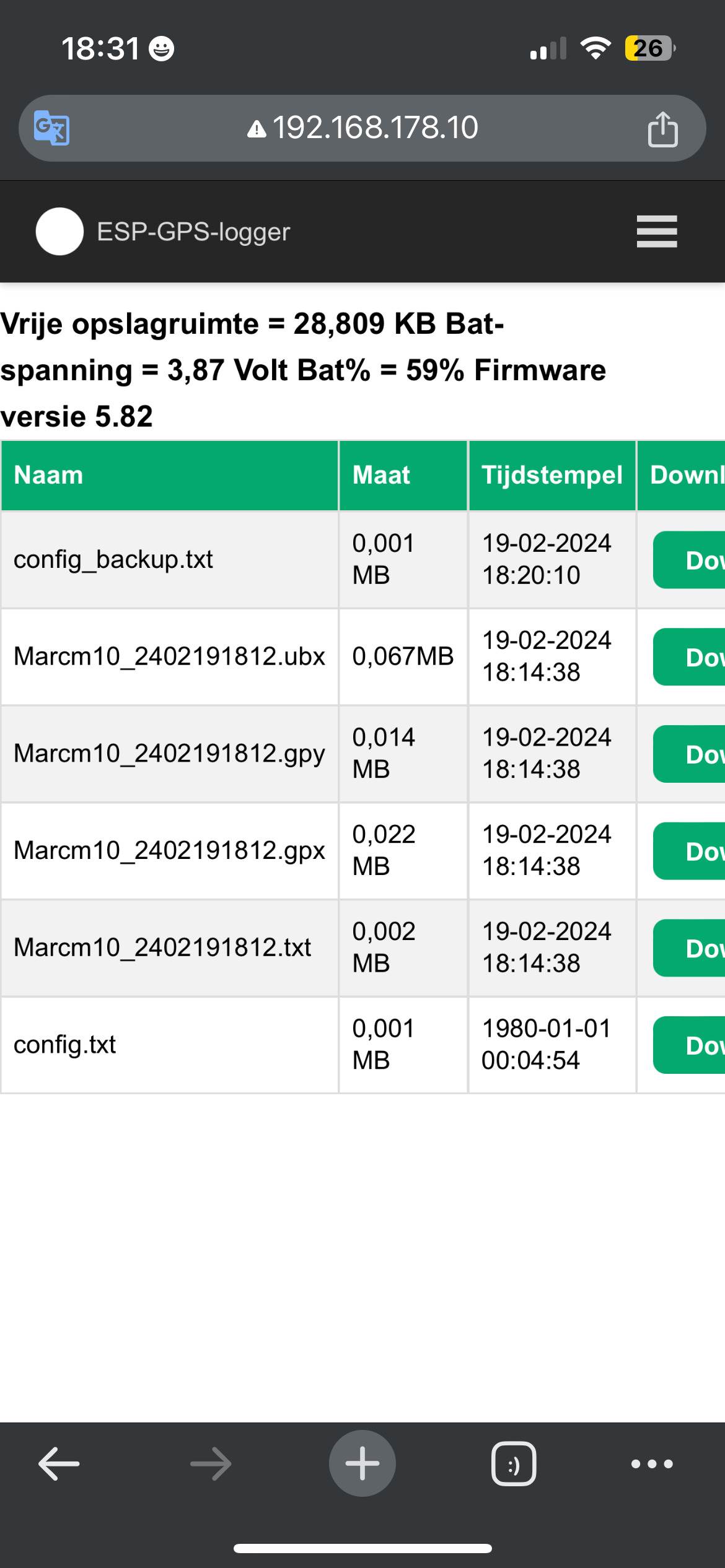Screen dimensions: 725x1568
Task: Download the config.txt file
Action: pyautogui.click(x=689, y=1045)
